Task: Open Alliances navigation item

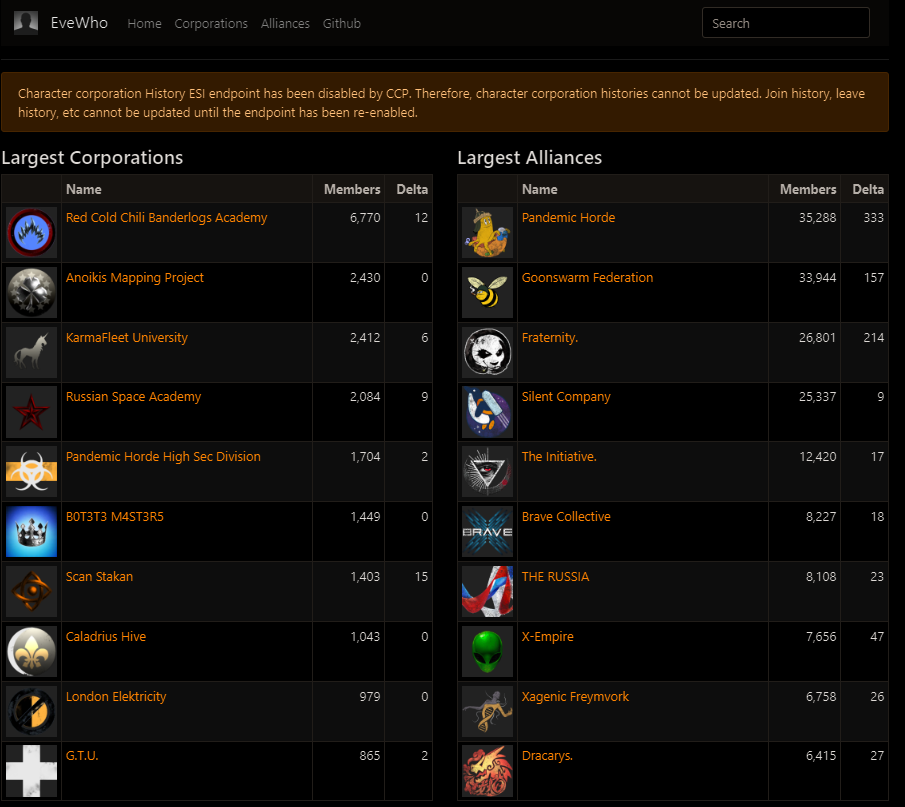Action: [x=285, y=24]
